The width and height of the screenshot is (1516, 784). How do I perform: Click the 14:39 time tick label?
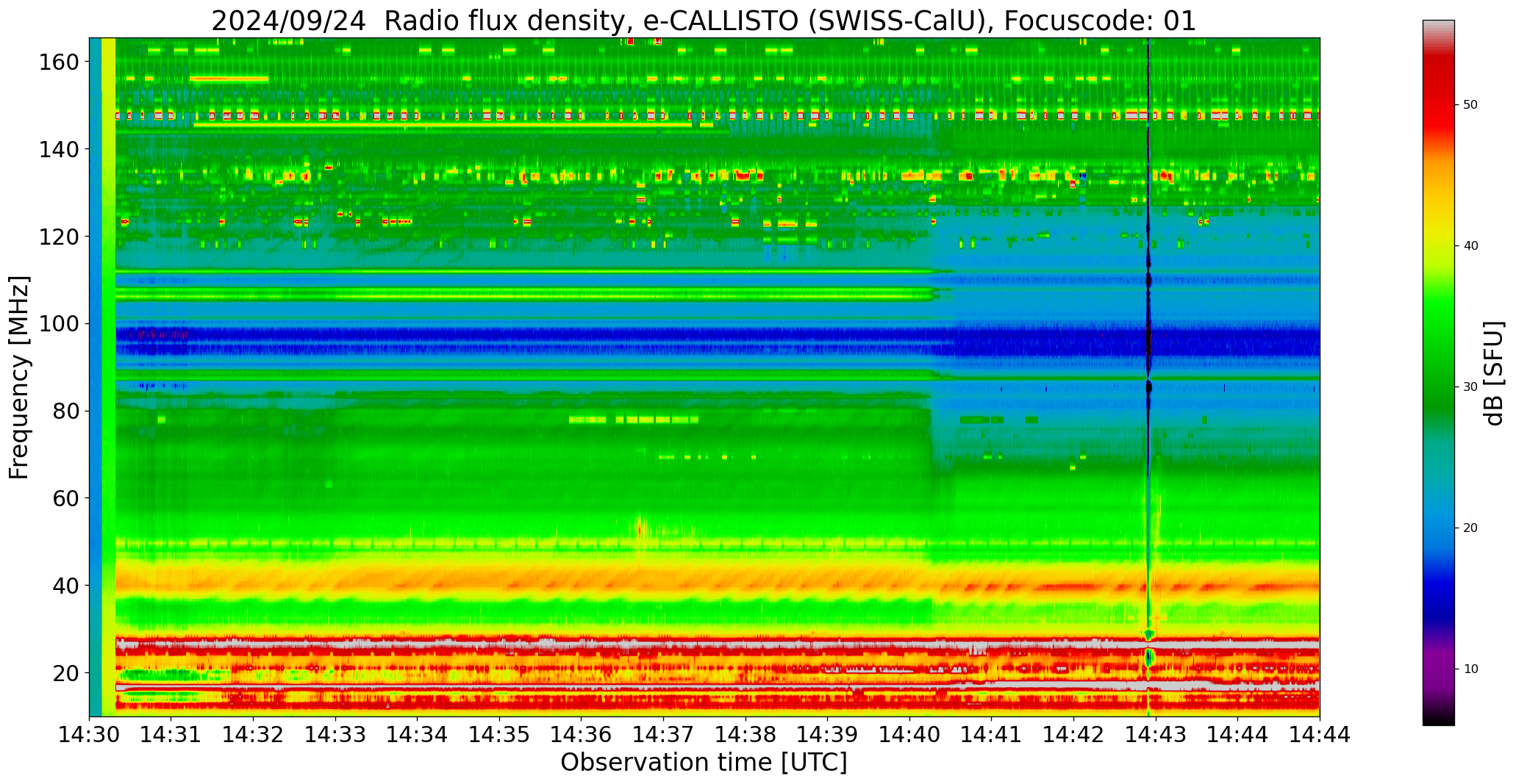(828, 734)
